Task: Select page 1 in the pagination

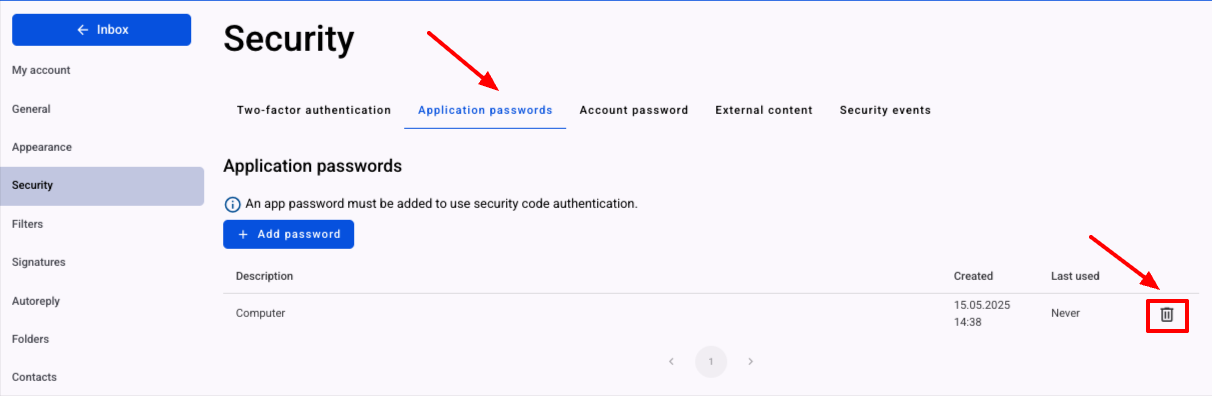Action: pos(711,361)
